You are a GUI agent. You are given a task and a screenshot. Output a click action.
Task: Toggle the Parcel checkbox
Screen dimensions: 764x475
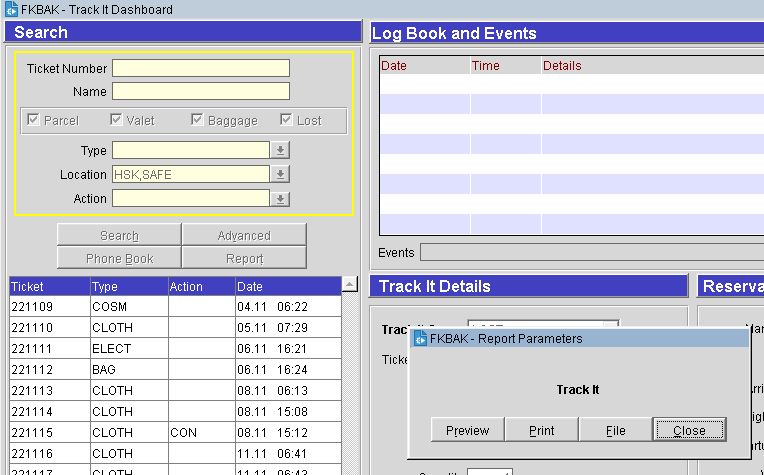[34, 120]
